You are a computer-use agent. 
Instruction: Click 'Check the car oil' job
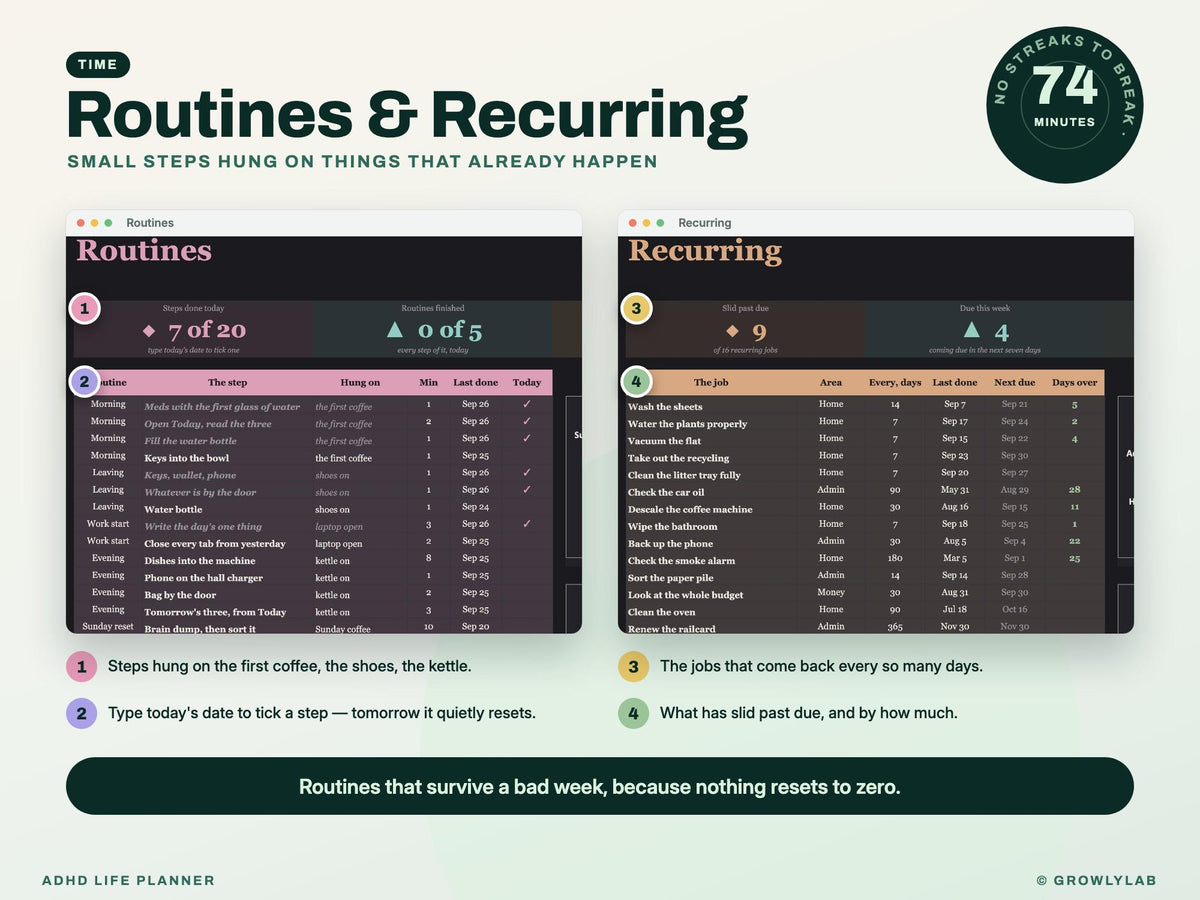click(x=666, y=492)
